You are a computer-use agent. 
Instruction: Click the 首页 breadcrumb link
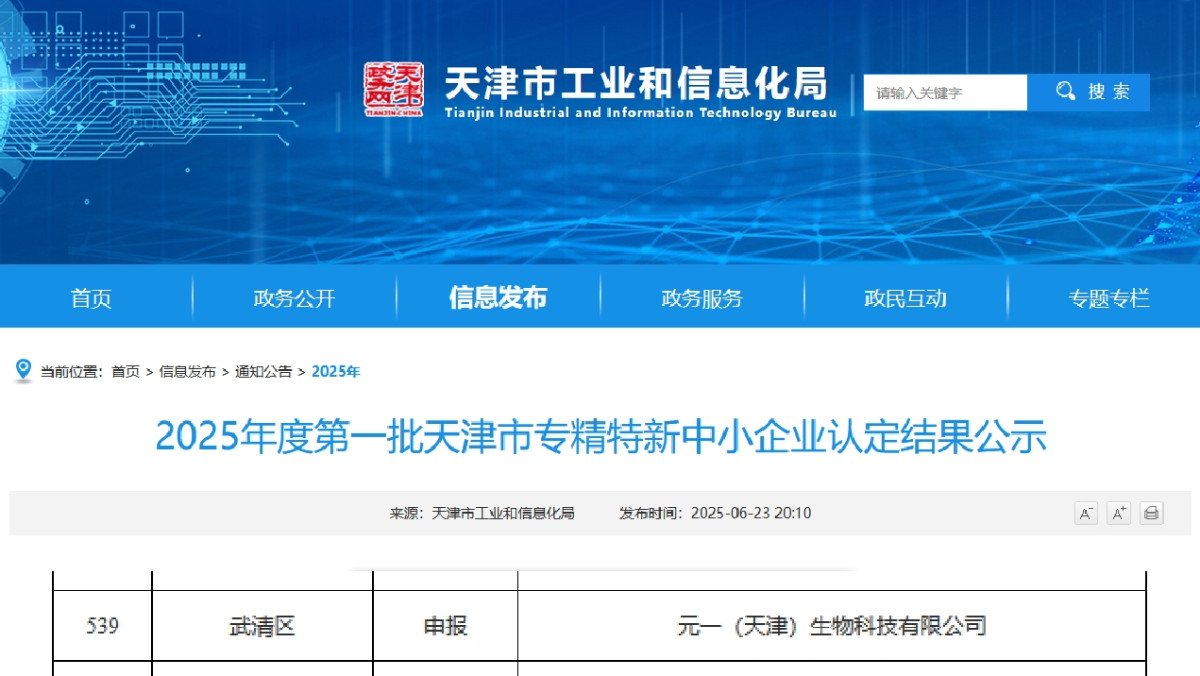pyautogui.click(x=125, y=372)
